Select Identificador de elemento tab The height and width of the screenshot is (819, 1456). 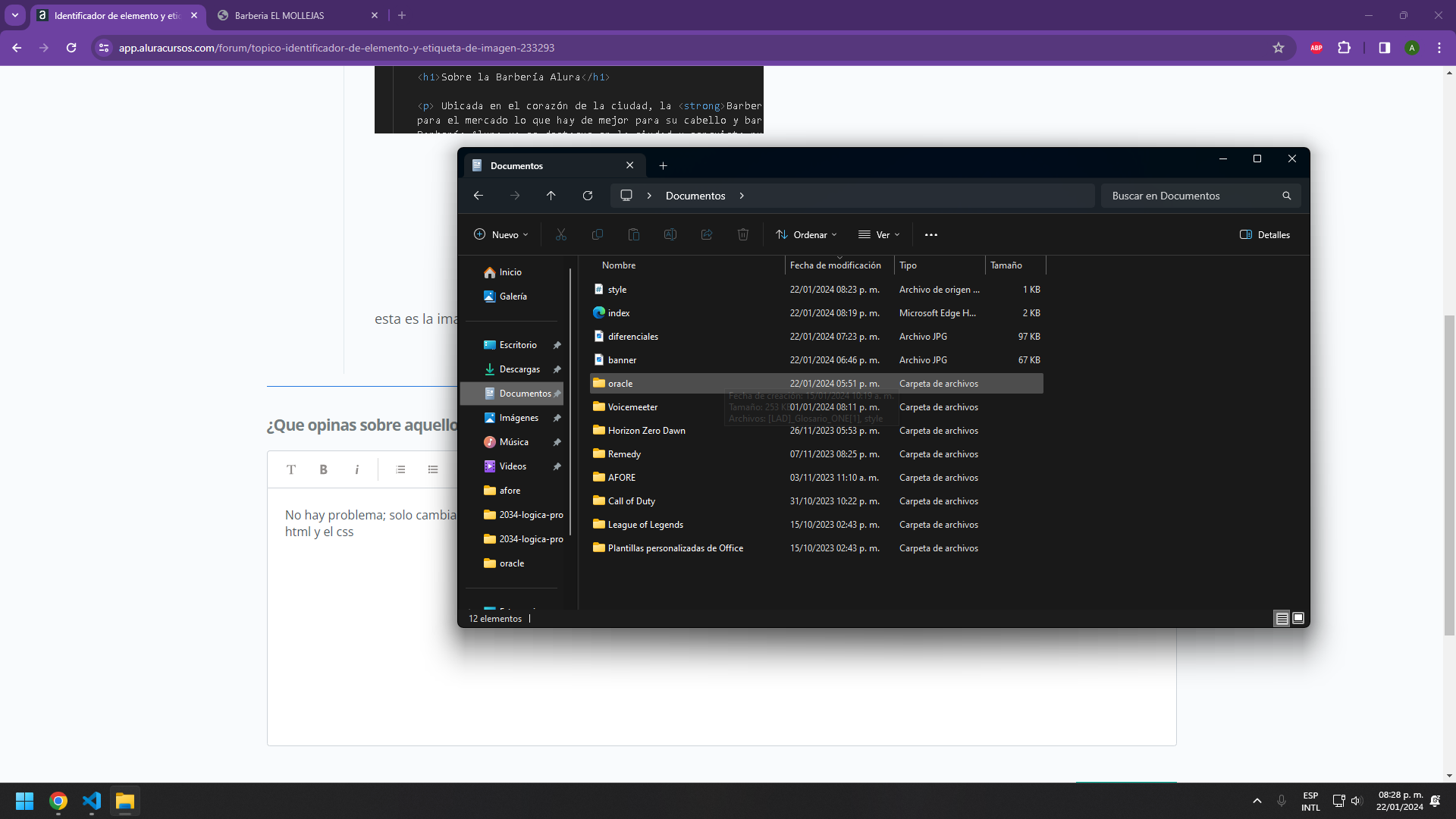(x=114, y=14)
